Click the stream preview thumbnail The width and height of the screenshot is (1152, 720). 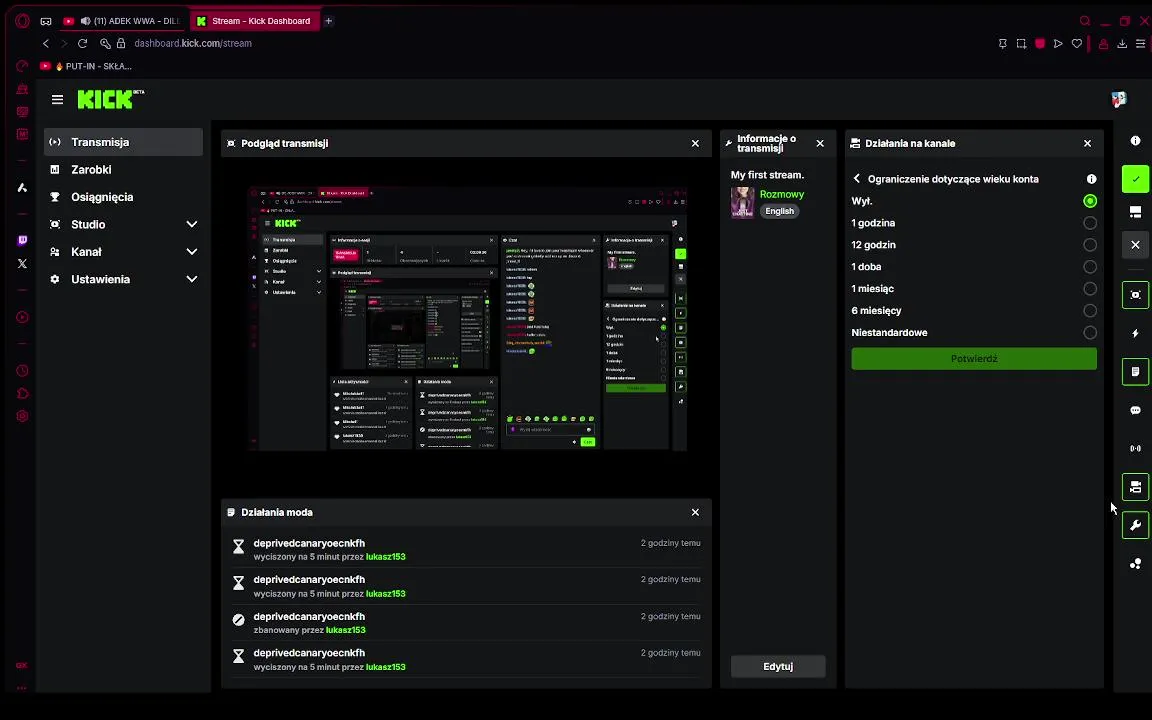click(467, 319)
